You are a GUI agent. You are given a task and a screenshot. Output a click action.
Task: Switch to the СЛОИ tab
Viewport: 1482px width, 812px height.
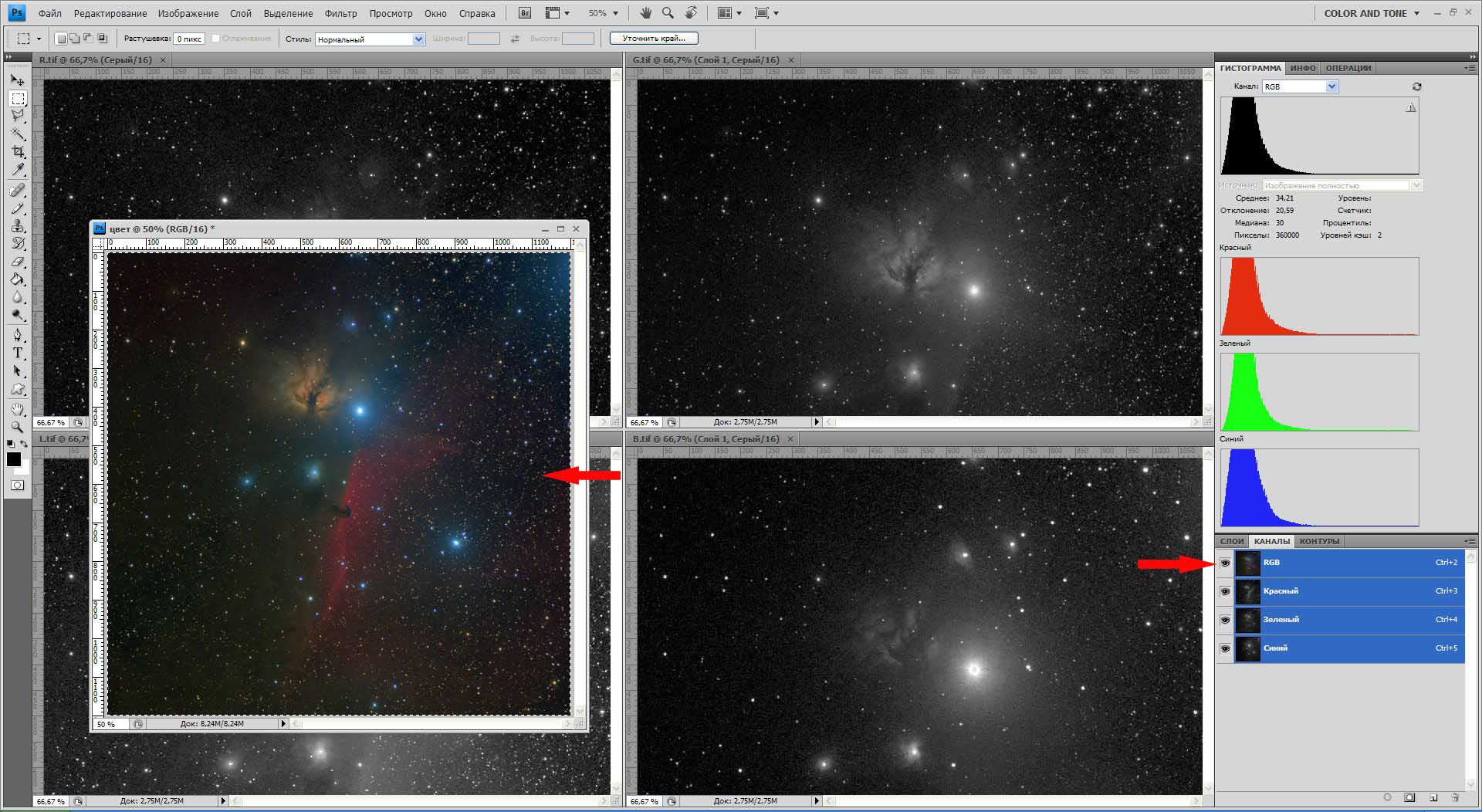coord(1232,541)
